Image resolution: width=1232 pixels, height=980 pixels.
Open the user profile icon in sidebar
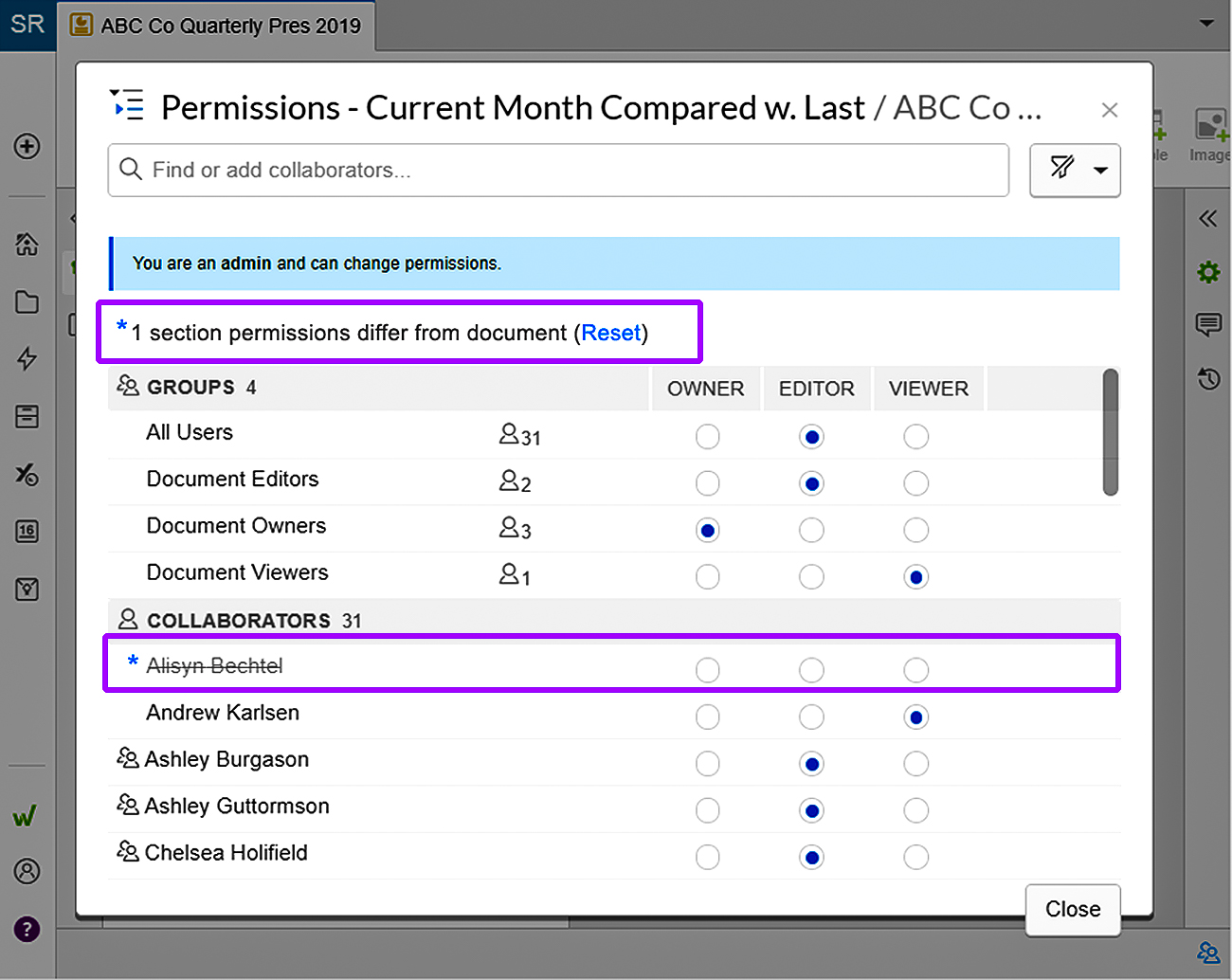coord(27,871)
